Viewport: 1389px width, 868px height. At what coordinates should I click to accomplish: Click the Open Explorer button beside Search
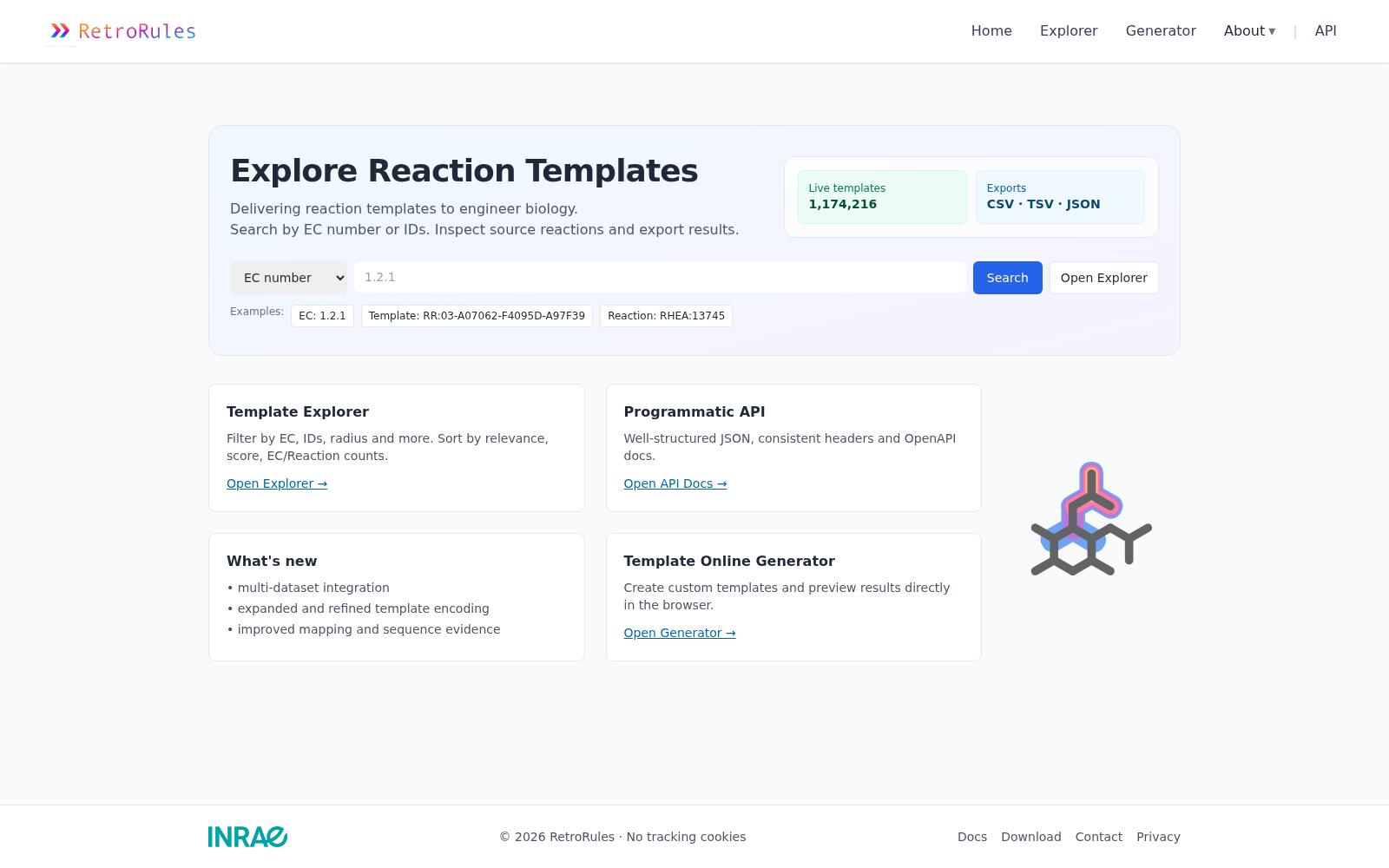pyautogui.click(x=1103, y=278)
